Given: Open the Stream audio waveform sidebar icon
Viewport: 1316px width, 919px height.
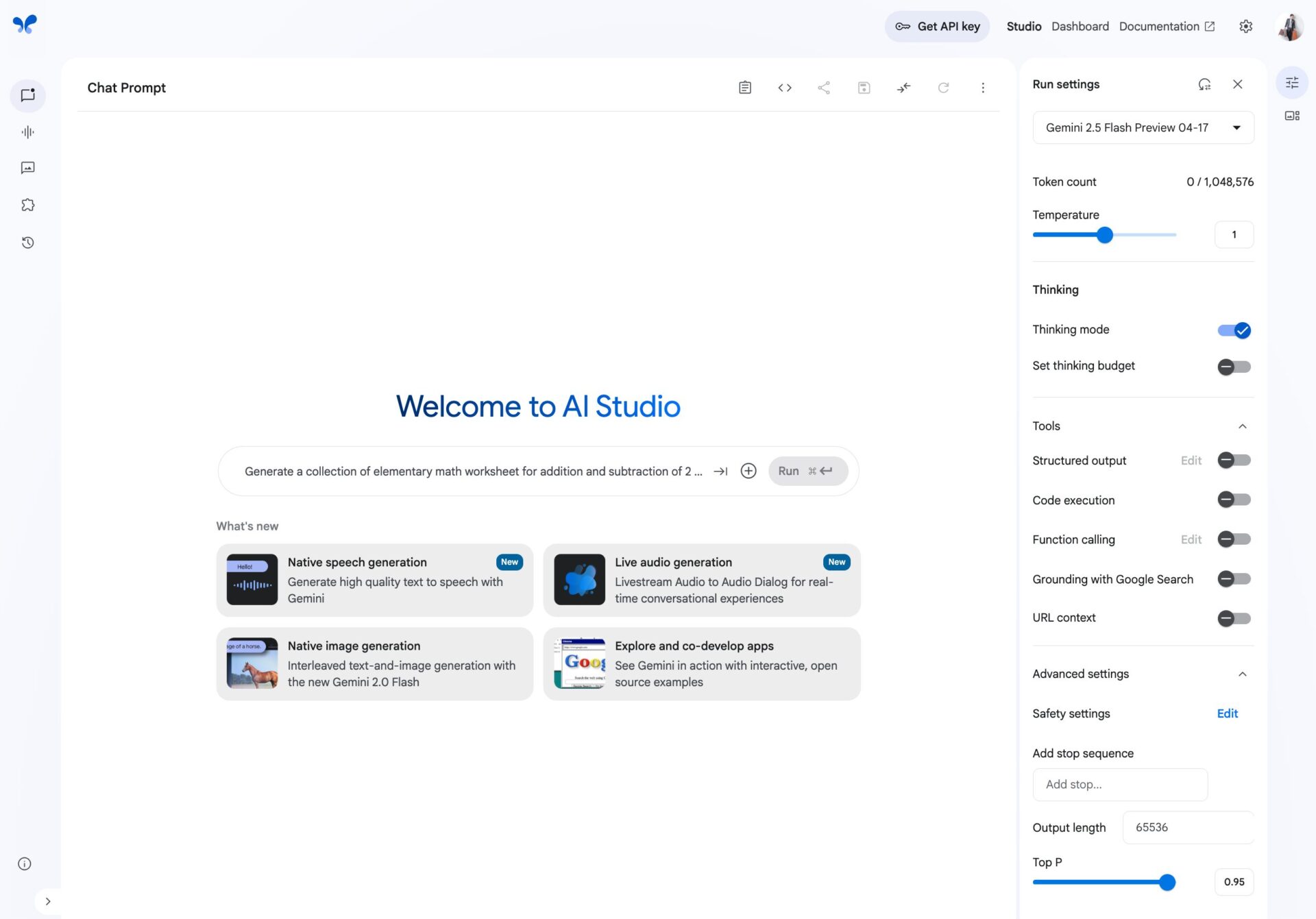Looking at the screenshot, I should coord(27,132).
